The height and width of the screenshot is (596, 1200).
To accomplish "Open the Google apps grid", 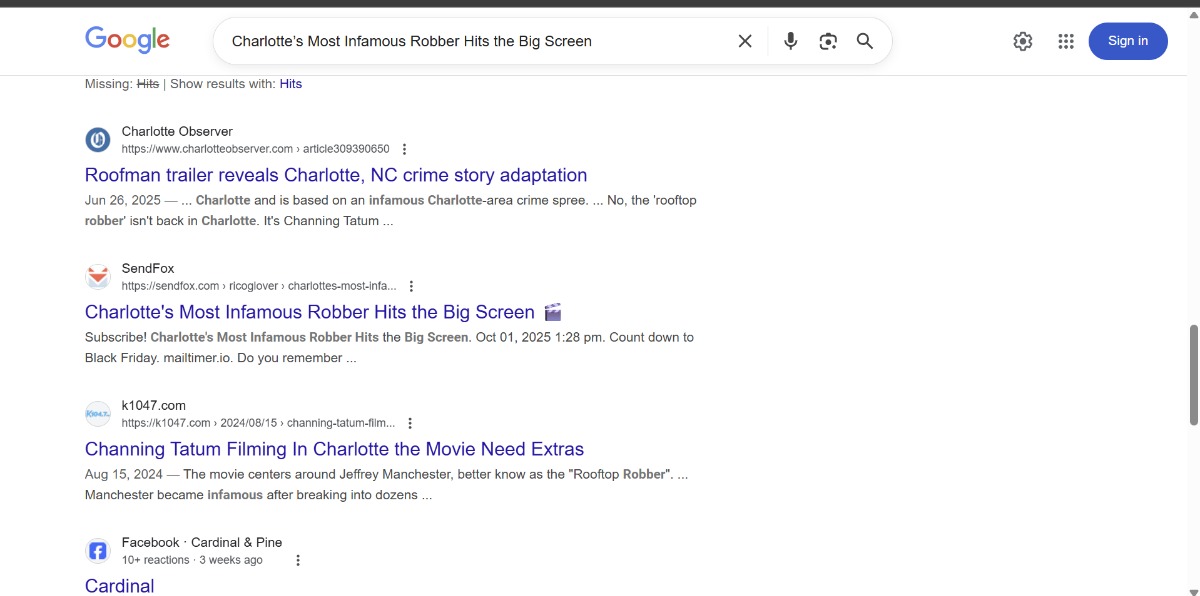I will tap(1066, 41).
